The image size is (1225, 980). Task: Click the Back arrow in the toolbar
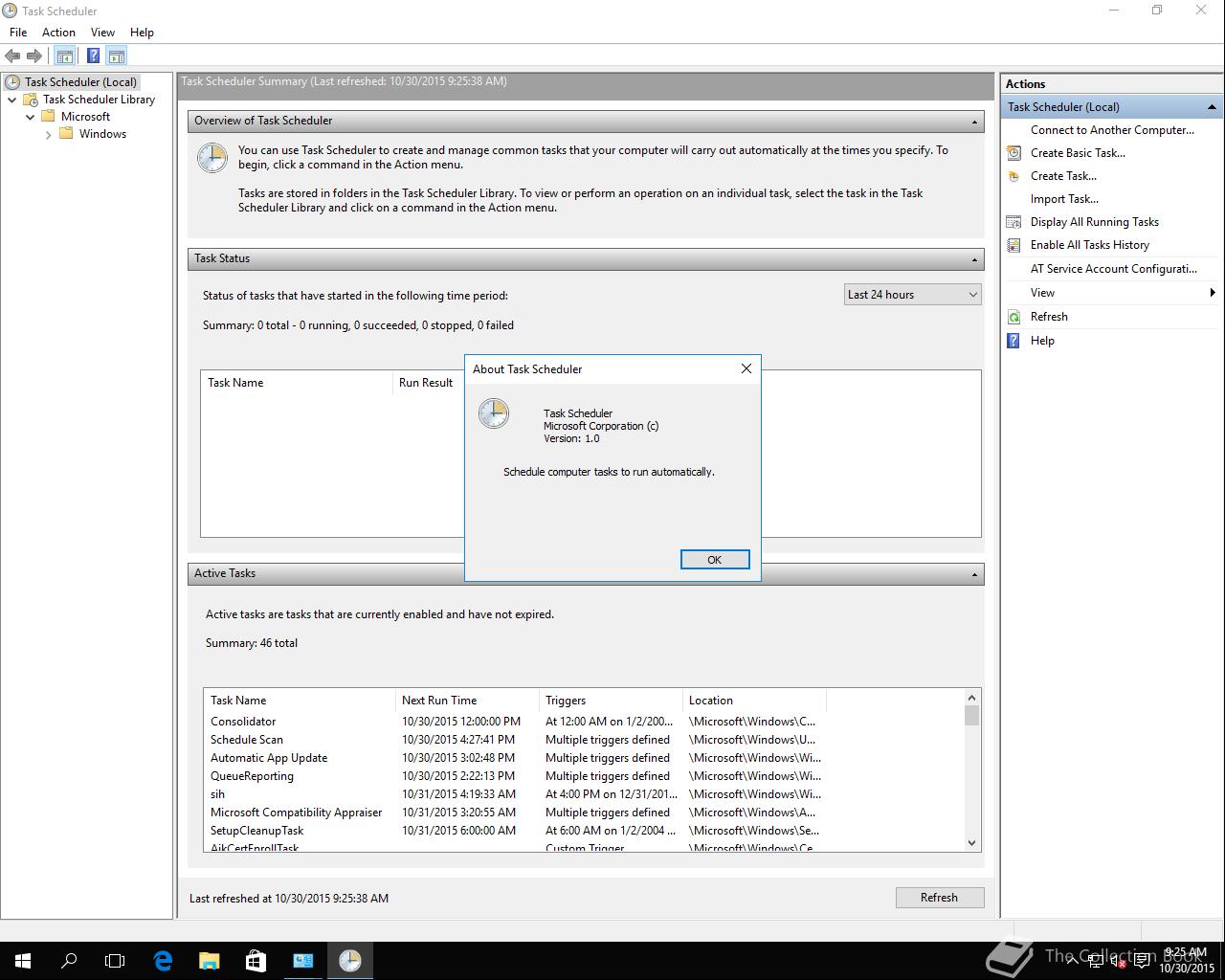(x=12, y=56)
